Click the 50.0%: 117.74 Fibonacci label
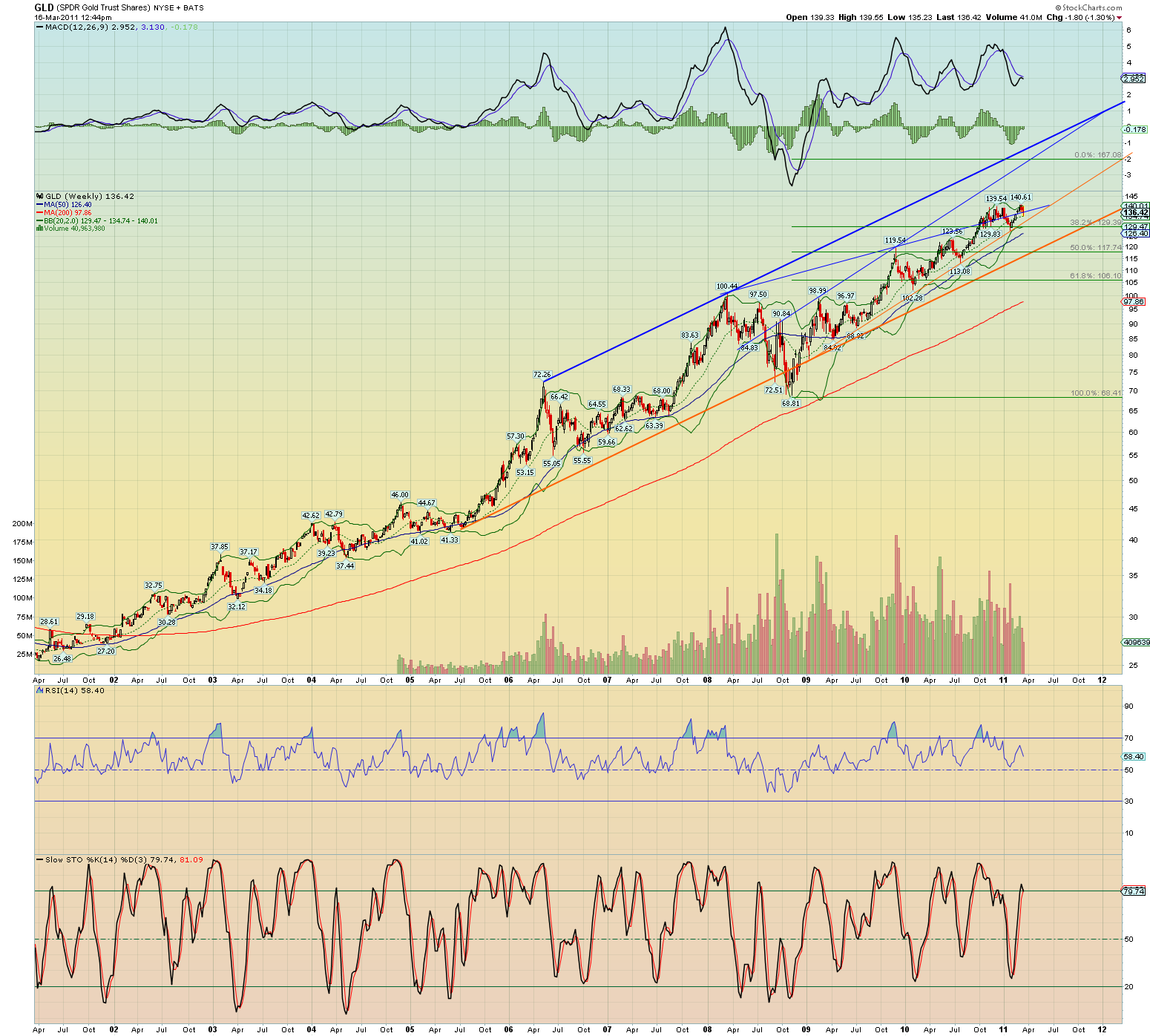This screenshot has width=1150, height=1036. click(x=1096, y=248)
